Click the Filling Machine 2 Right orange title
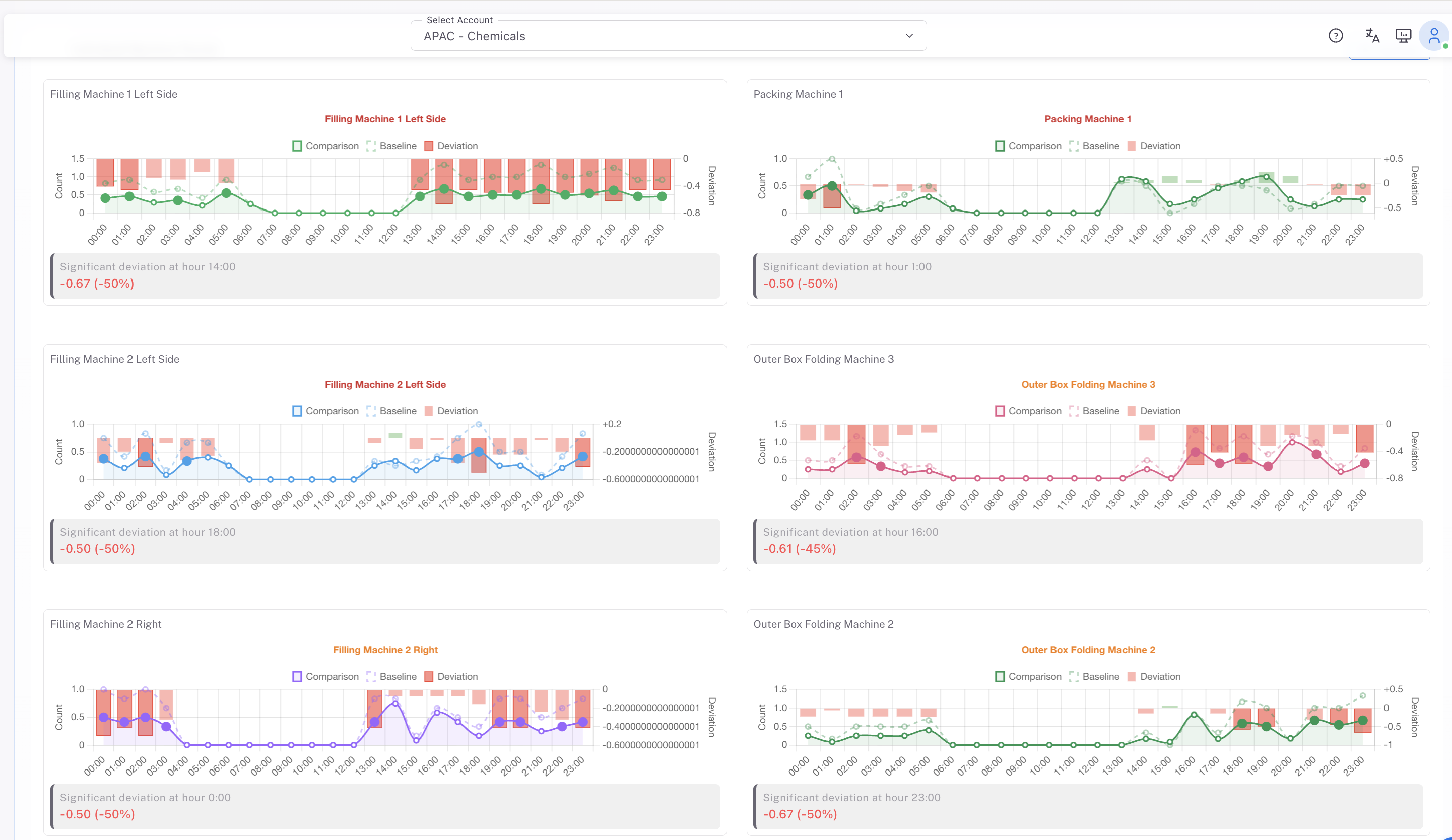 click(x=385, y=650)
